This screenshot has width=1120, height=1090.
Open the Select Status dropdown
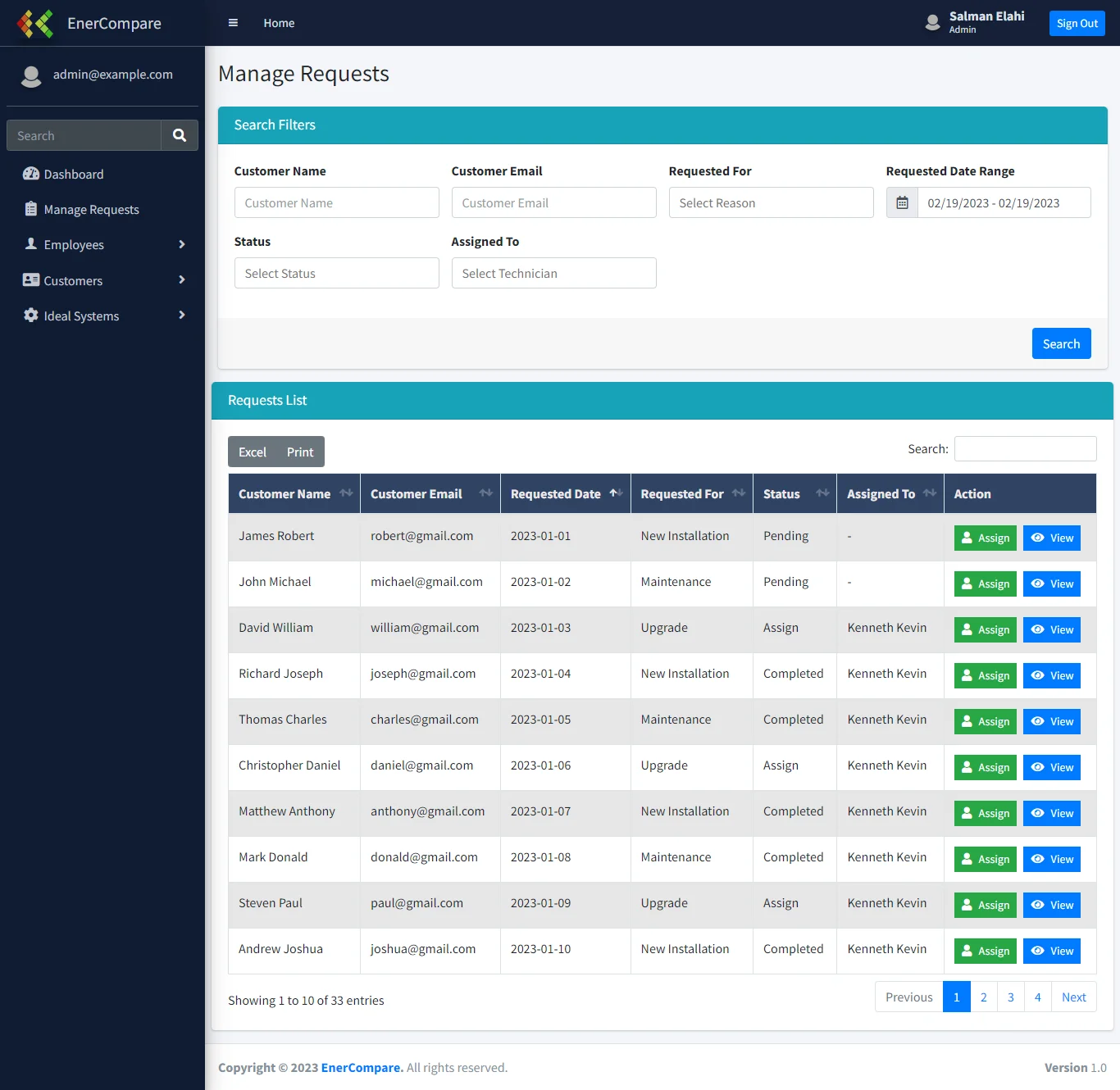click(336, 273)
